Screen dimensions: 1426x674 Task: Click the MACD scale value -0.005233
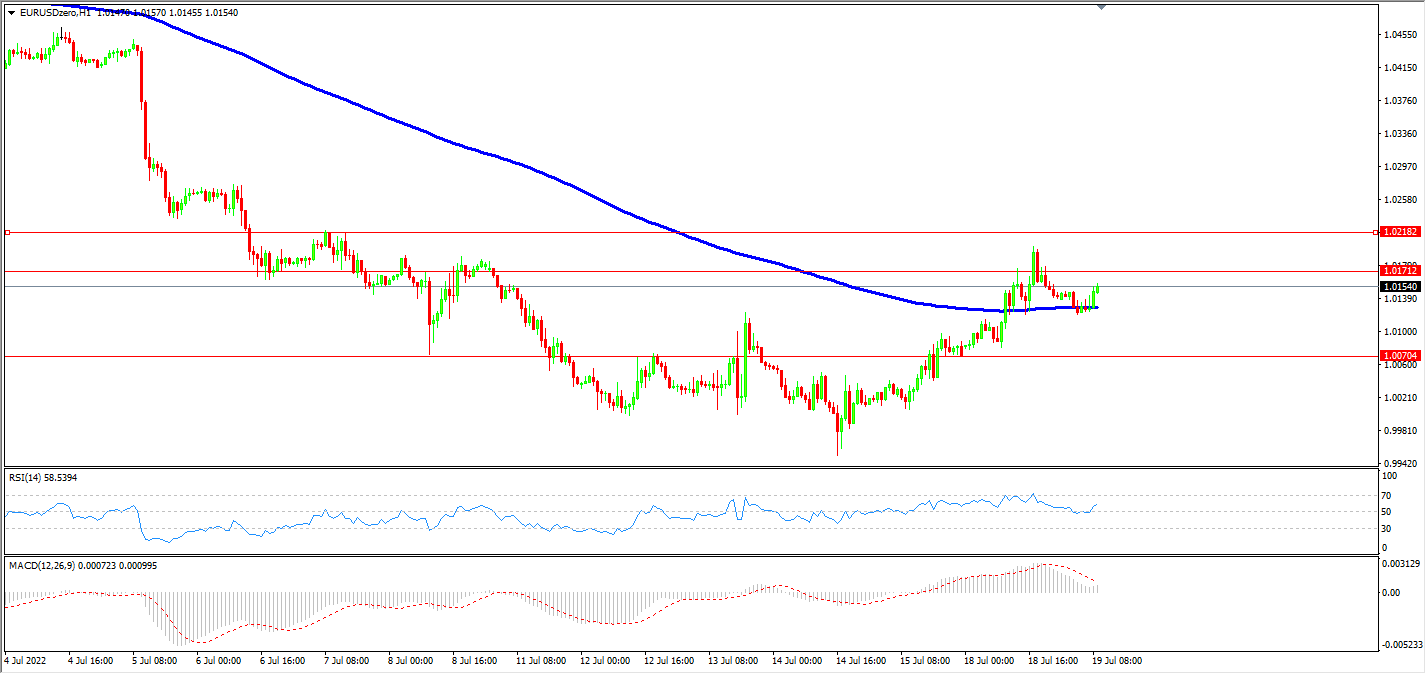(x=1402, y=645)
